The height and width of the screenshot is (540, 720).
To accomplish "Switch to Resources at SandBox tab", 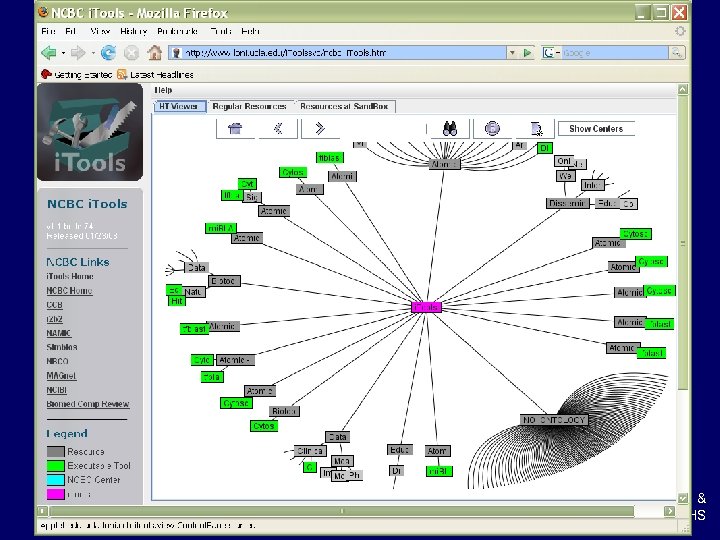I will click(x=344, y=106).
